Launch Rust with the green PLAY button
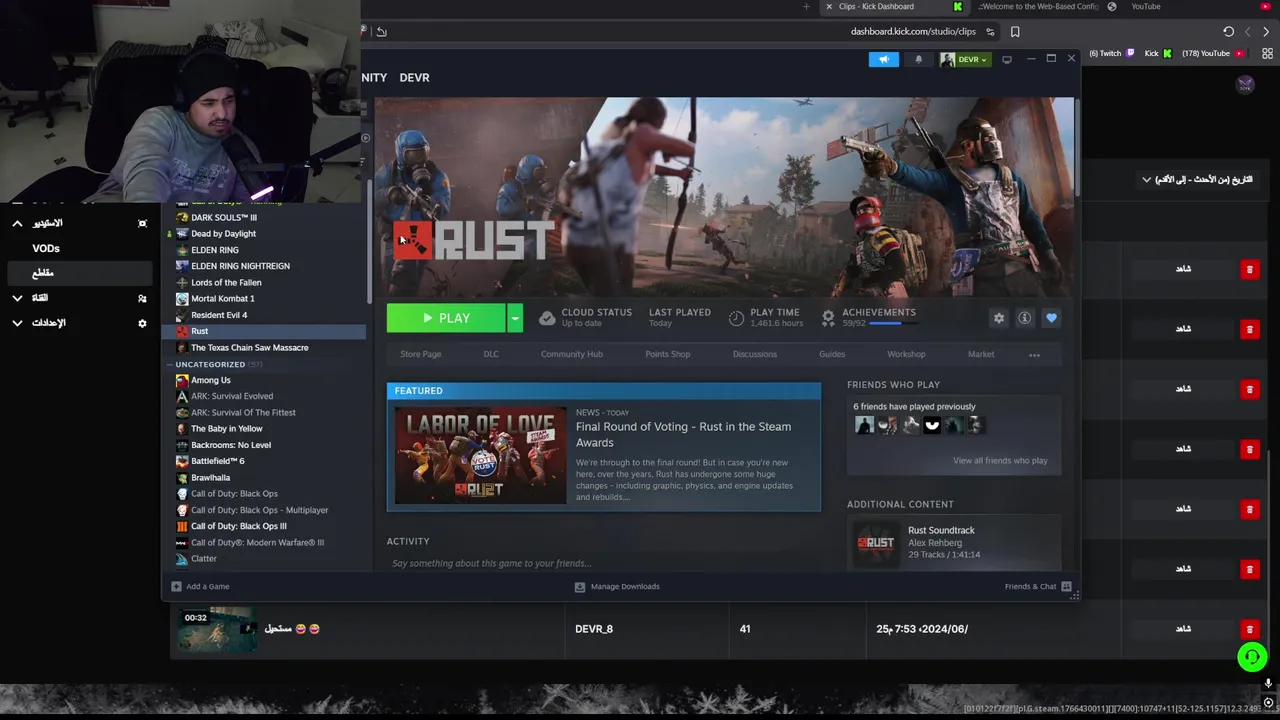1280x720 pixels. tap(446, 318)
